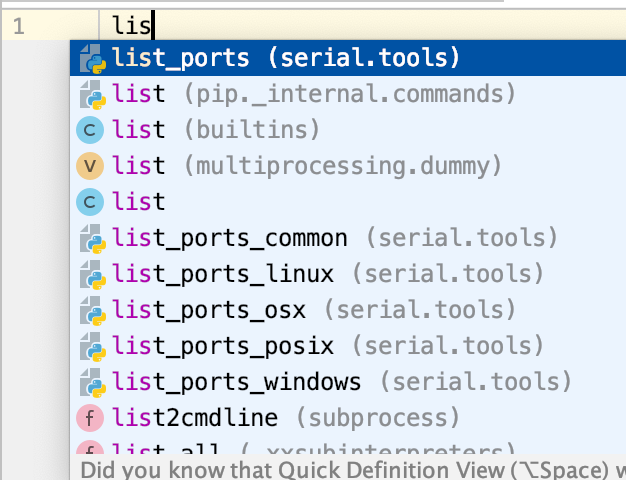Select list_ports_posix (serial.tools) suggestion
Viewport: 626px width, 480px height.
click(x=348, y=346)
